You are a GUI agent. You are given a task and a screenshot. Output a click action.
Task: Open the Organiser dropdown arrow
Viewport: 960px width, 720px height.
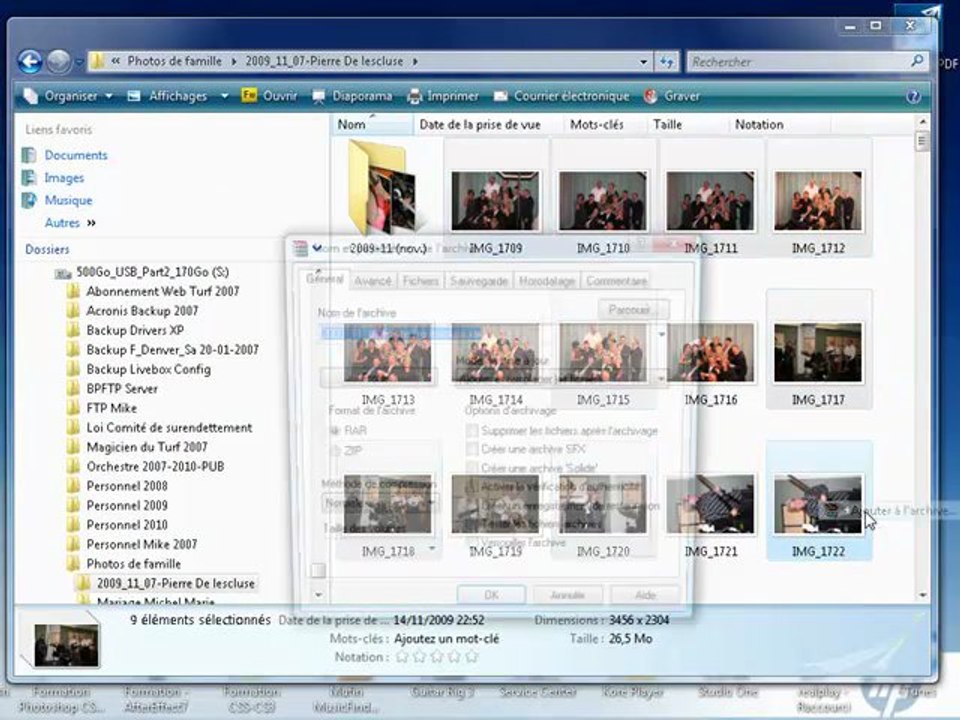(x=109, y=97)
